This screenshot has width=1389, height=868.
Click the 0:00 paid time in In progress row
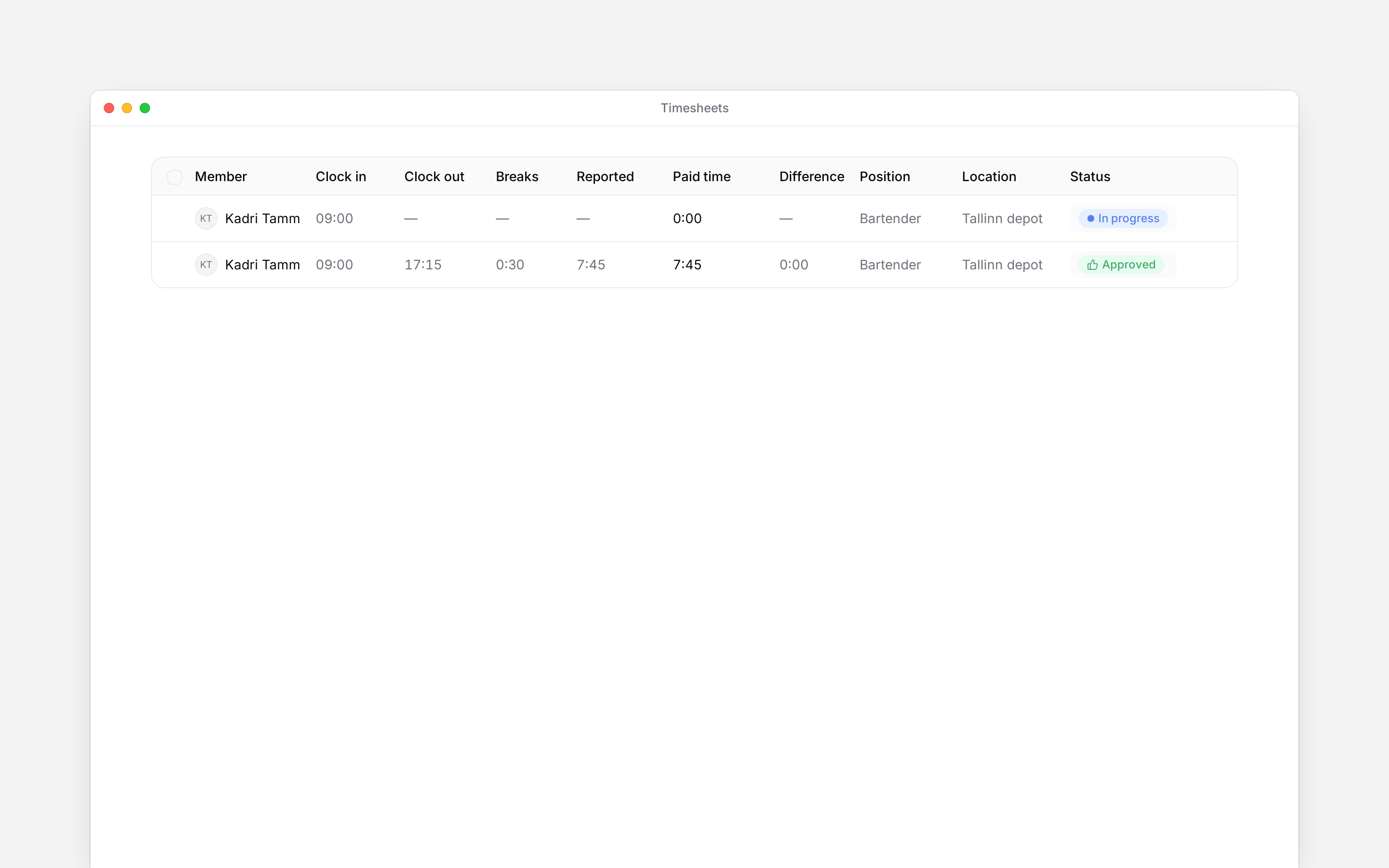(x=687, y=219)
